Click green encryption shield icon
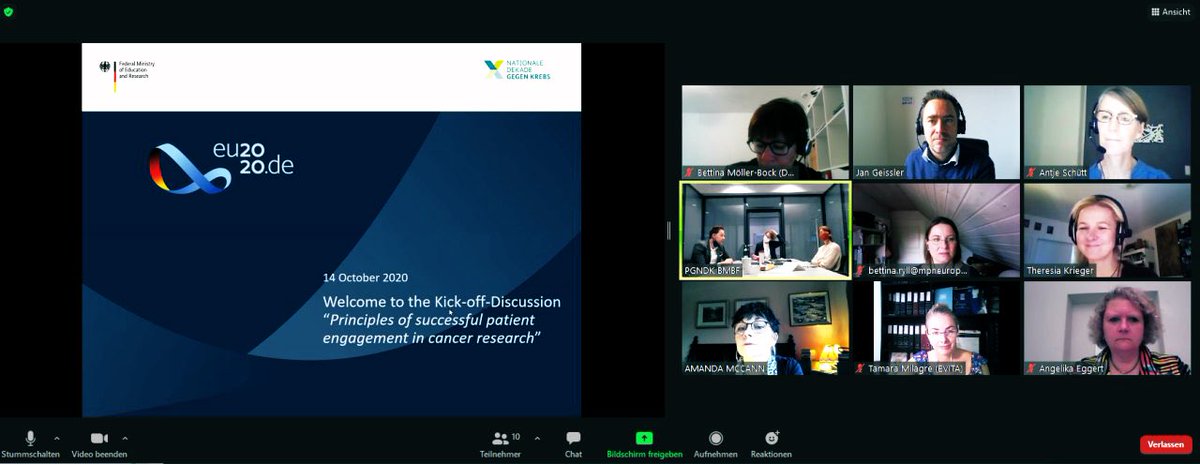The image size is (1200, 464). click(x=9, y=11)
